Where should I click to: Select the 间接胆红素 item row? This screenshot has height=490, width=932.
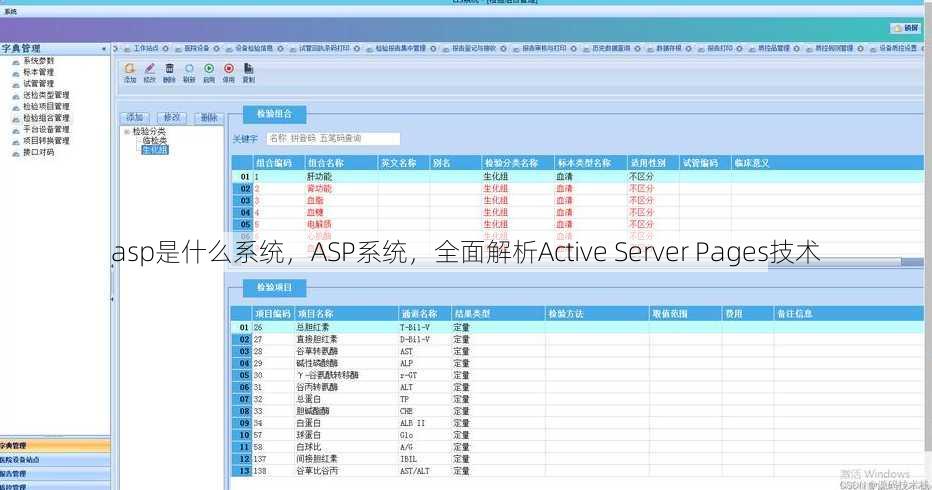[x=578, y=459]
